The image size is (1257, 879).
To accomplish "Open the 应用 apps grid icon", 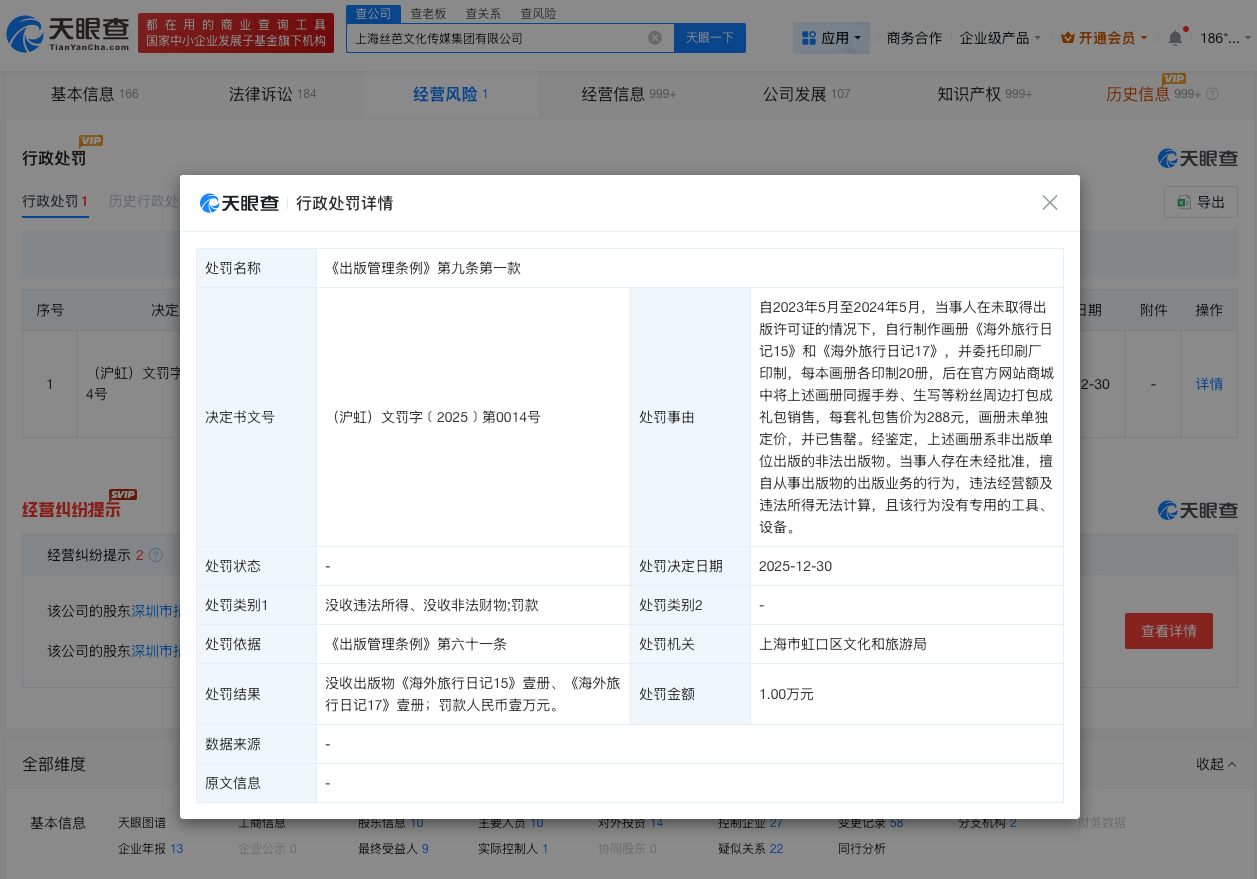I will 810,37.
